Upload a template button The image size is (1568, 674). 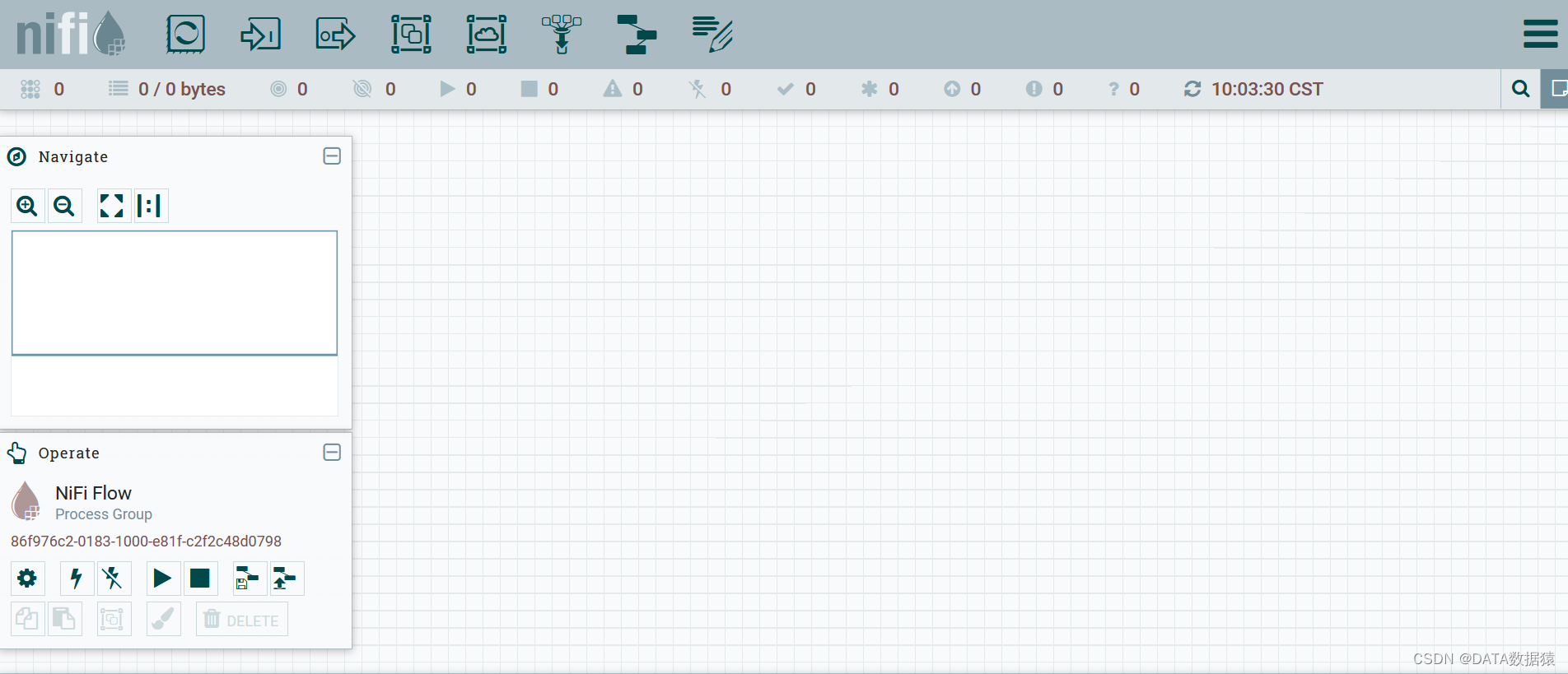click(x=287, y=579)
